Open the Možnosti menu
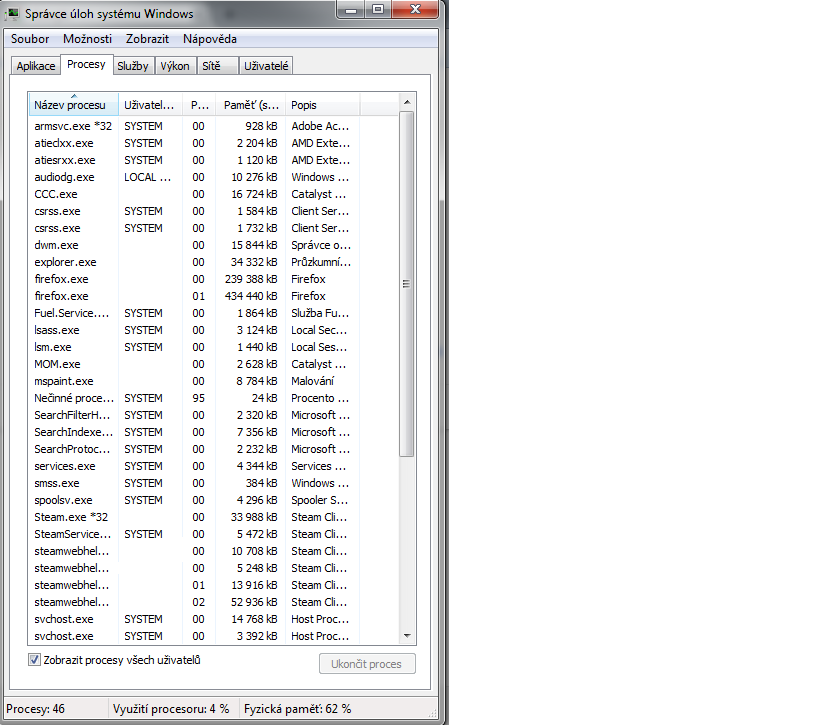 (87, 39)
